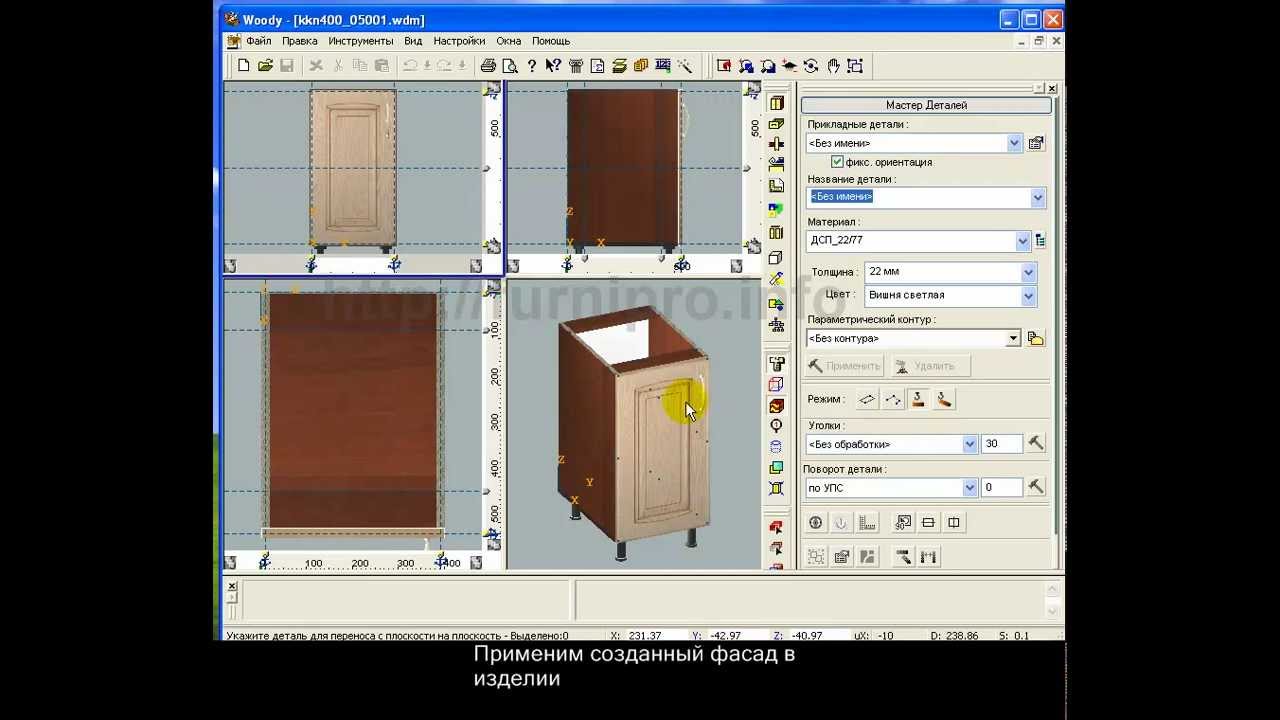This screenshot has width=1280, height=720.
Task: Select the hand pan tool
Action: tap(833, 66)
